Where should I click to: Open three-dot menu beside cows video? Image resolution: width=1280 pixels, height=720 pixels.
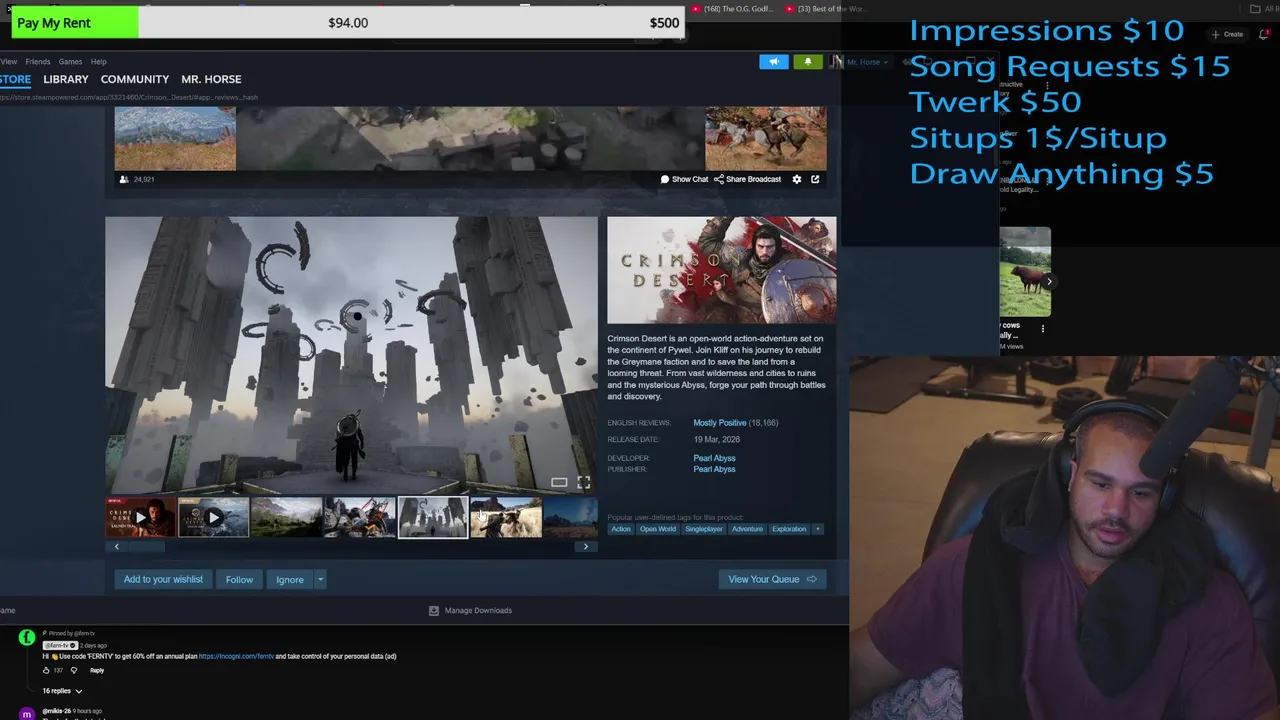(x=1043, y=328)
